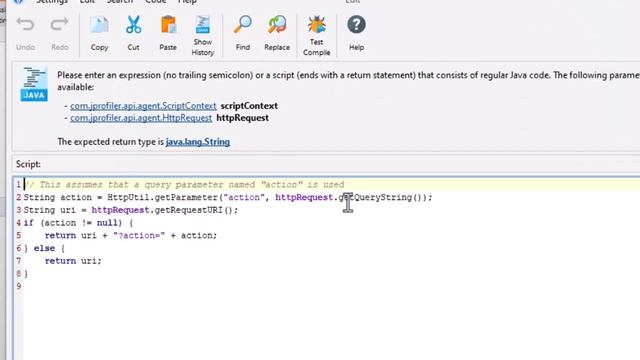Viewport: 640px width, 360px height.
Task: Click HttpUtil.getParameter on line 2
Action: tap(163, 198)
